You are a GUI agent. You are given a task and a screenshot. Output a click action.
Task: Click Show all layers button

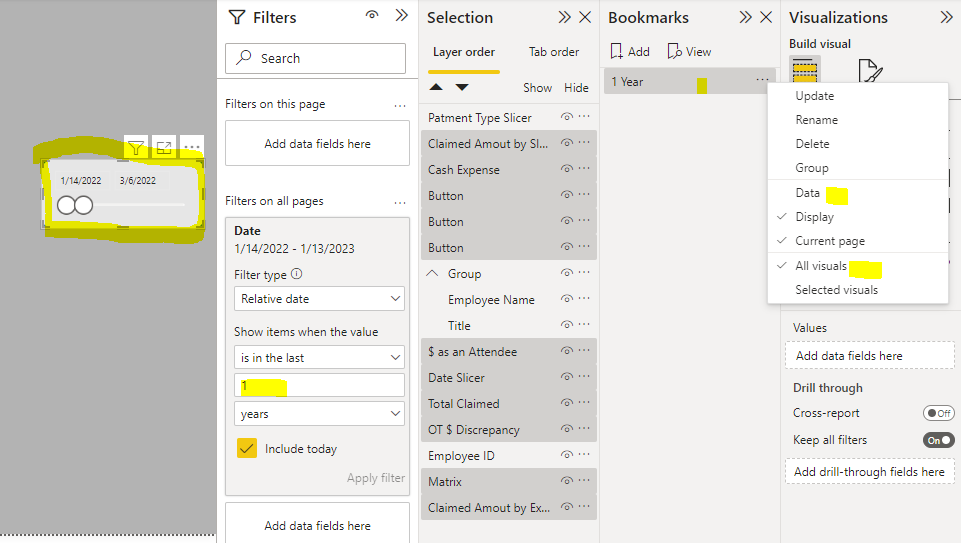click(x=537, y=88)
